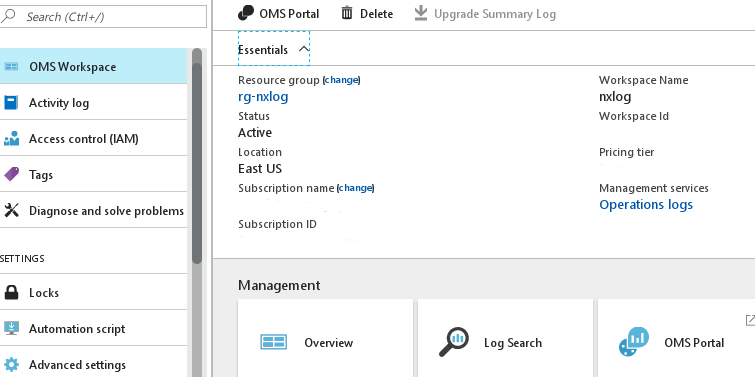755x377 pixels.
Task: Open the Activity log book icon
Action: [11, 103]
